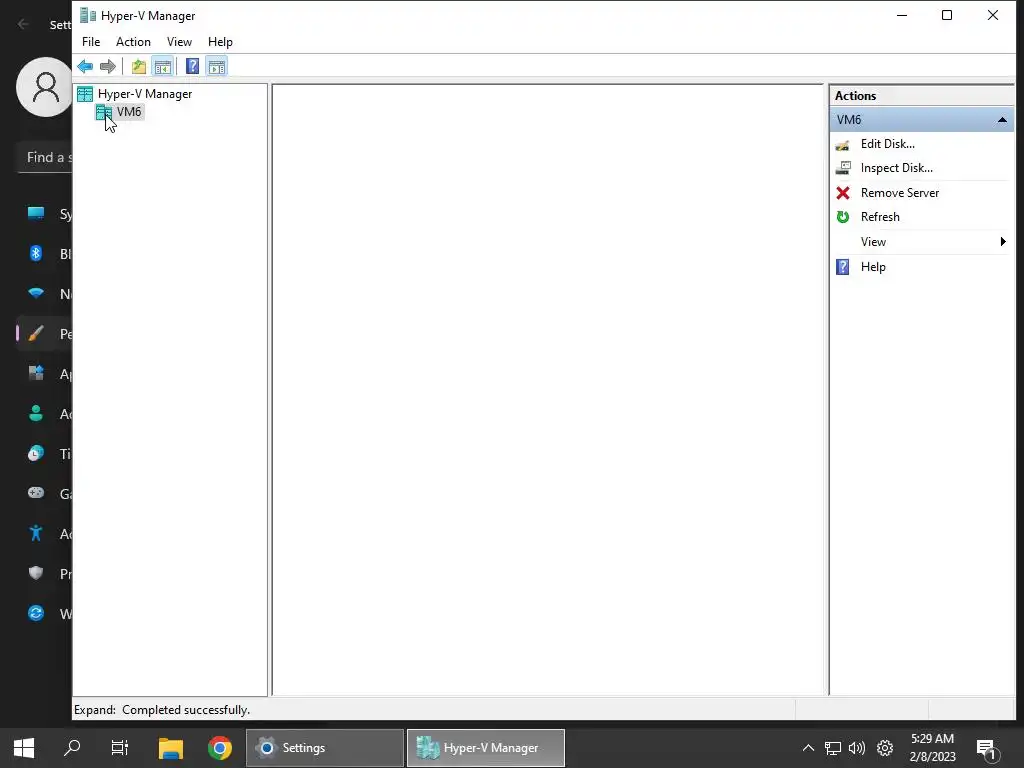Viewport: 1024px width, 768px height.
Task: Expand View submenu arrow in Actions pane
Action: 1003,242
